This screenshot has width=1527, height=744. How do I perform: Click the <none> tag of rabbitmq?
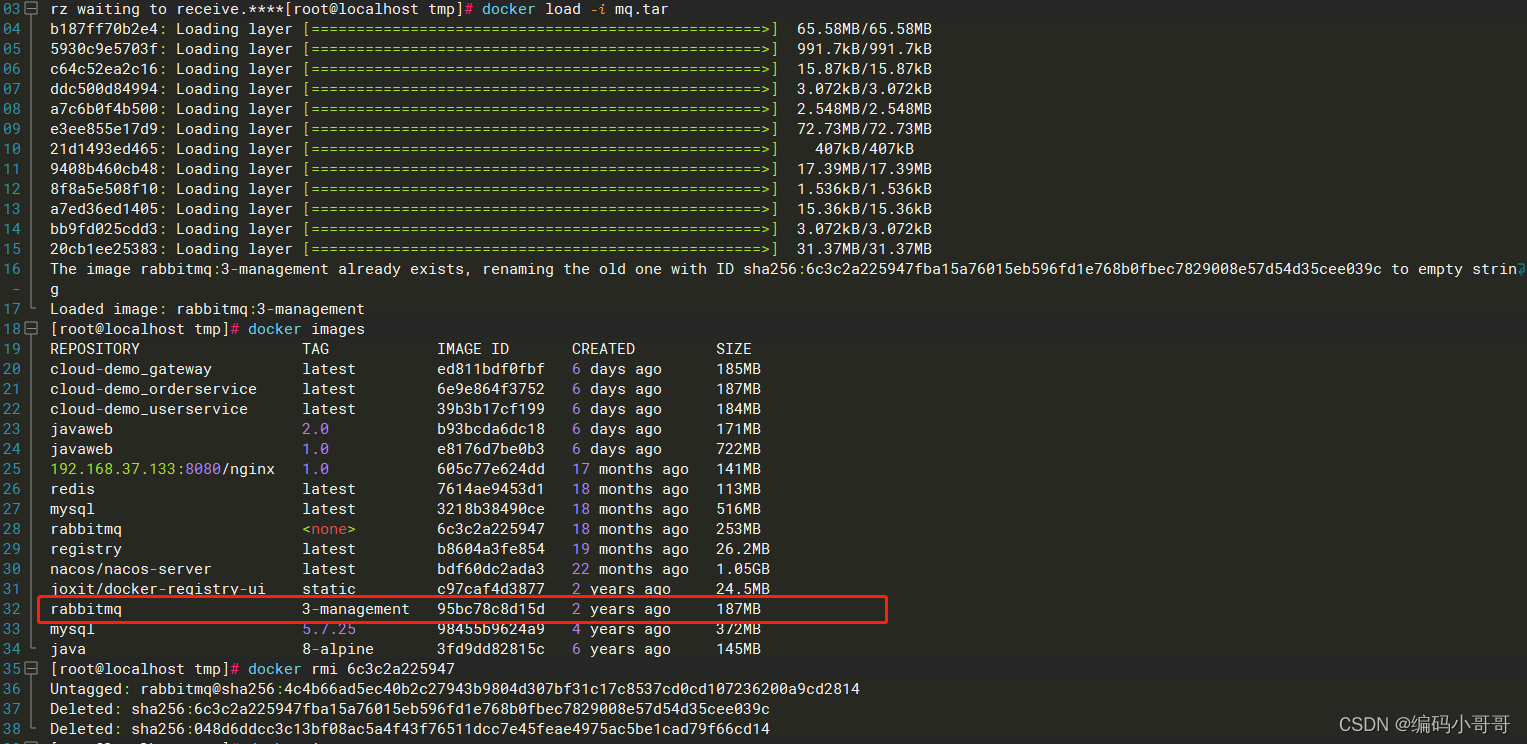click(x=329, y=529)
